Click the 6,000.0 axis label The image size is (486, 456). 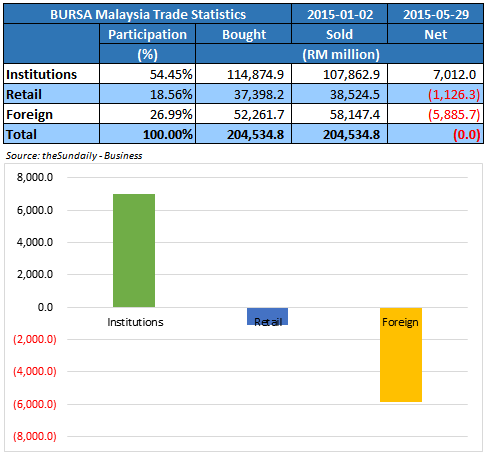[x=35, y=210]
